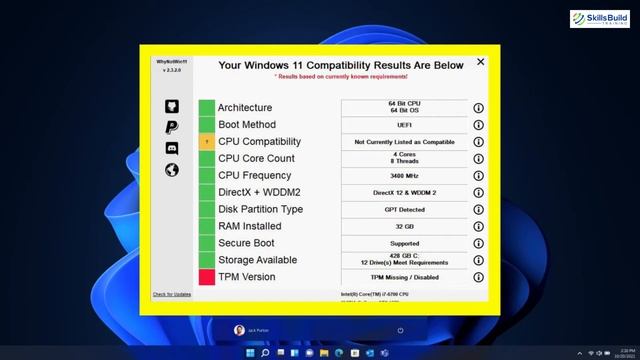
Task: Select the '64 Bit CPU' architecture value
Action: point(404,104)
